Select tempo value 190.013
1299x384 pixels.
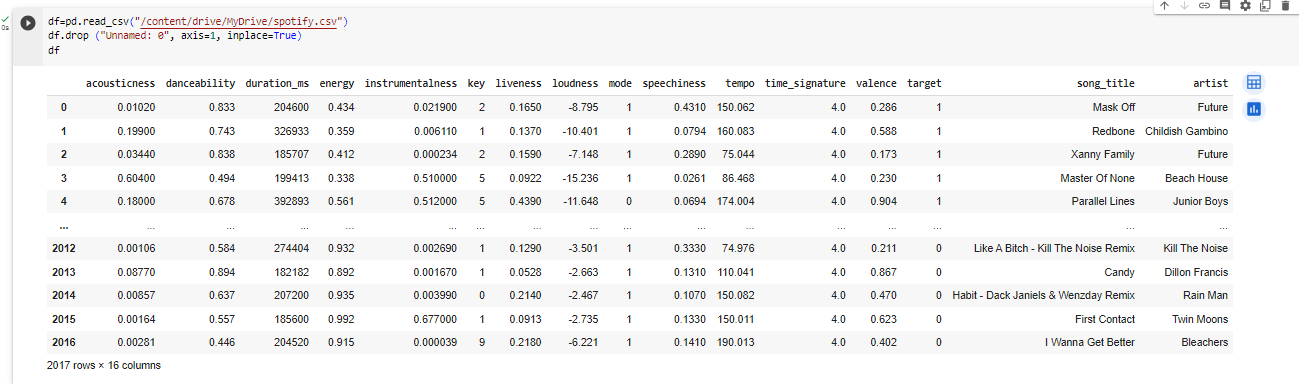tap(736, 343)
